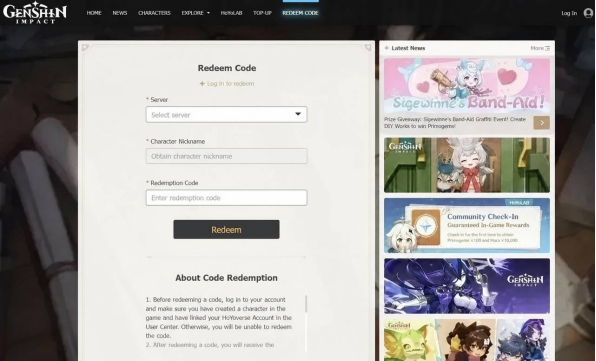Click the Latest News title text
The height and width of the screenshot is (361, 596).
(408, 48)
